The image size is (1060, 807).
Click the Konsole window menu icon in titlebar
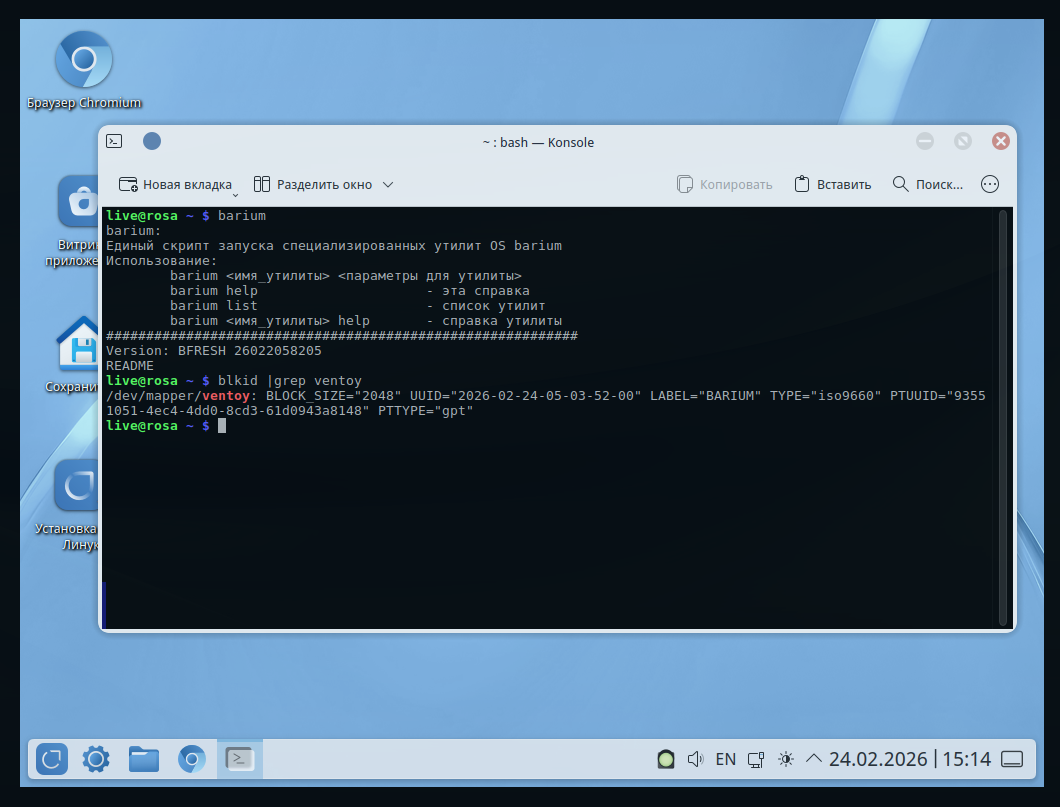pyautogui.click(x=115, y=142)
